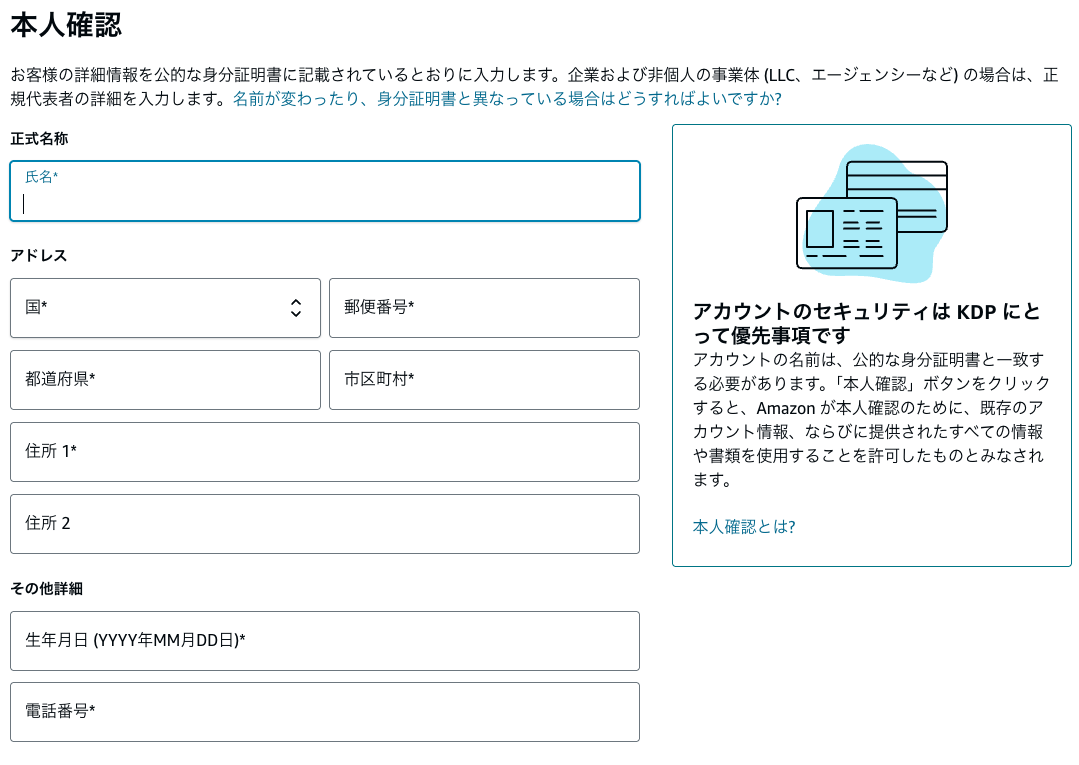The height and width of the screenshot is (765, 1079).
Task: Open the 名前が変わったり help link
Action: (x=506, y=99)
